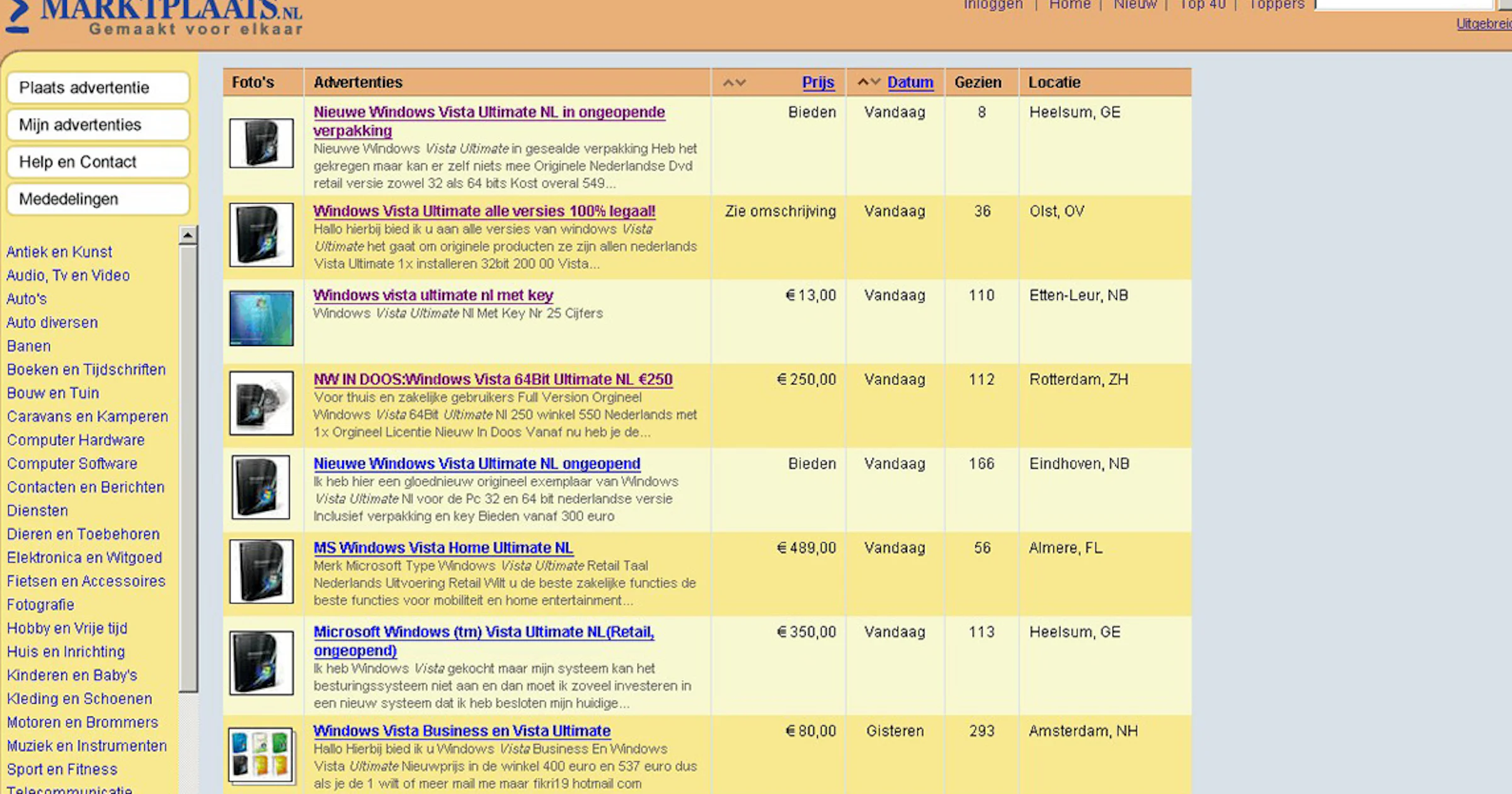
Task: Select Huis en Inrichting category
Action: coord(66,652)
